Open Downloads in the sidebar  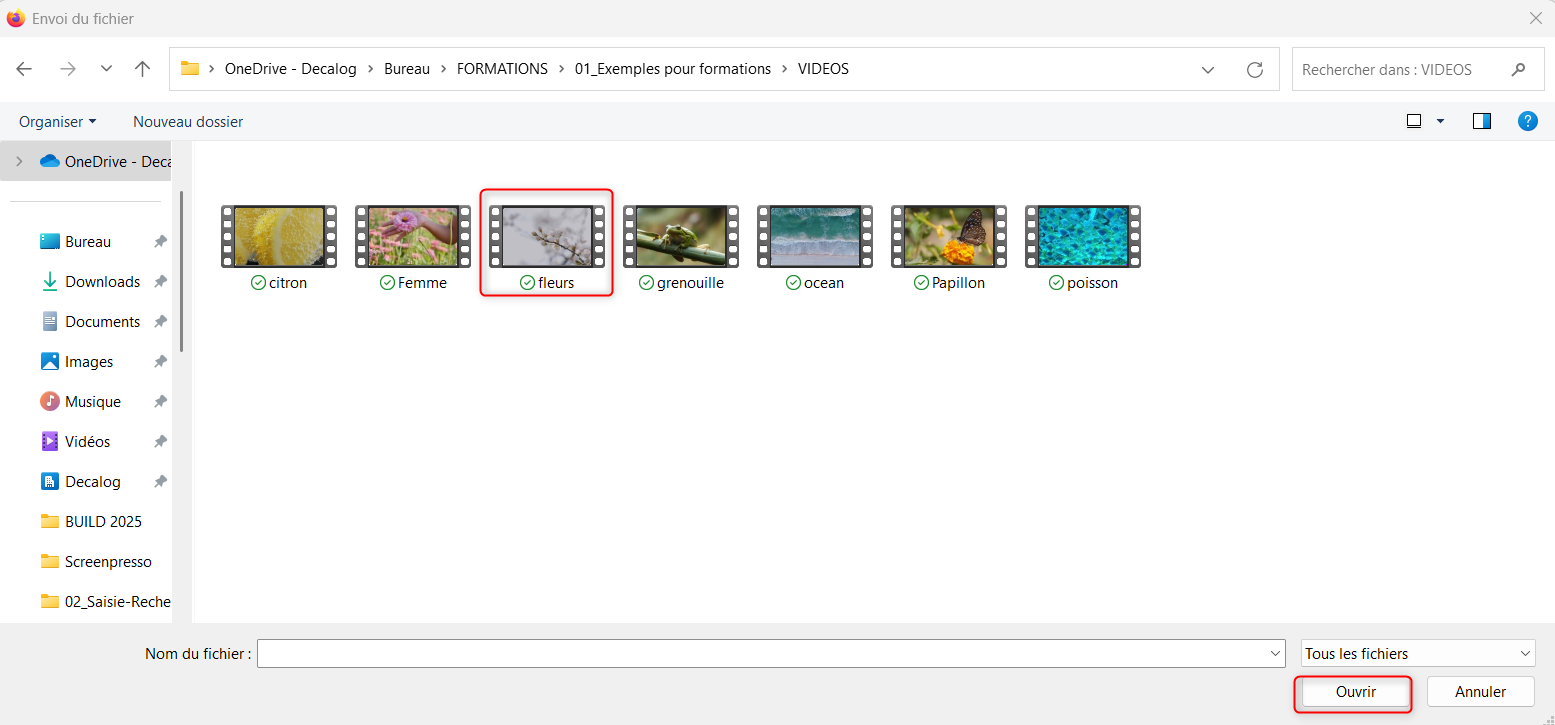tap(102, 282)
